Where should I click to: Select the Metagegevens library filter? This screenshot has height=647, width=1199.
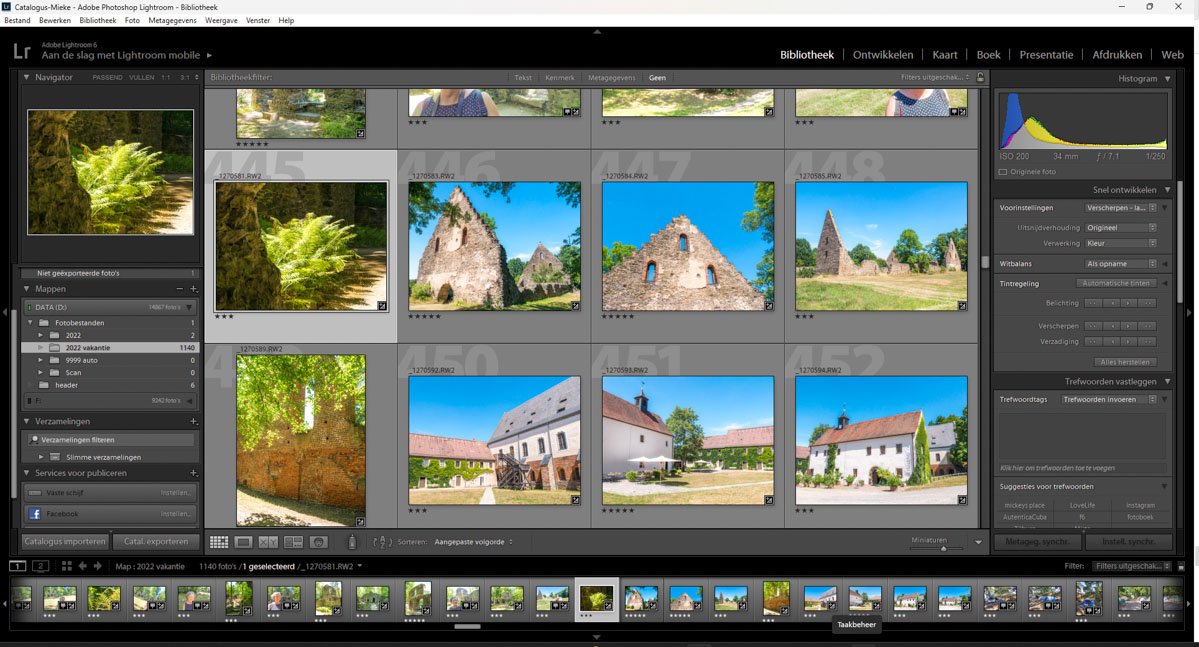[611, 77]
